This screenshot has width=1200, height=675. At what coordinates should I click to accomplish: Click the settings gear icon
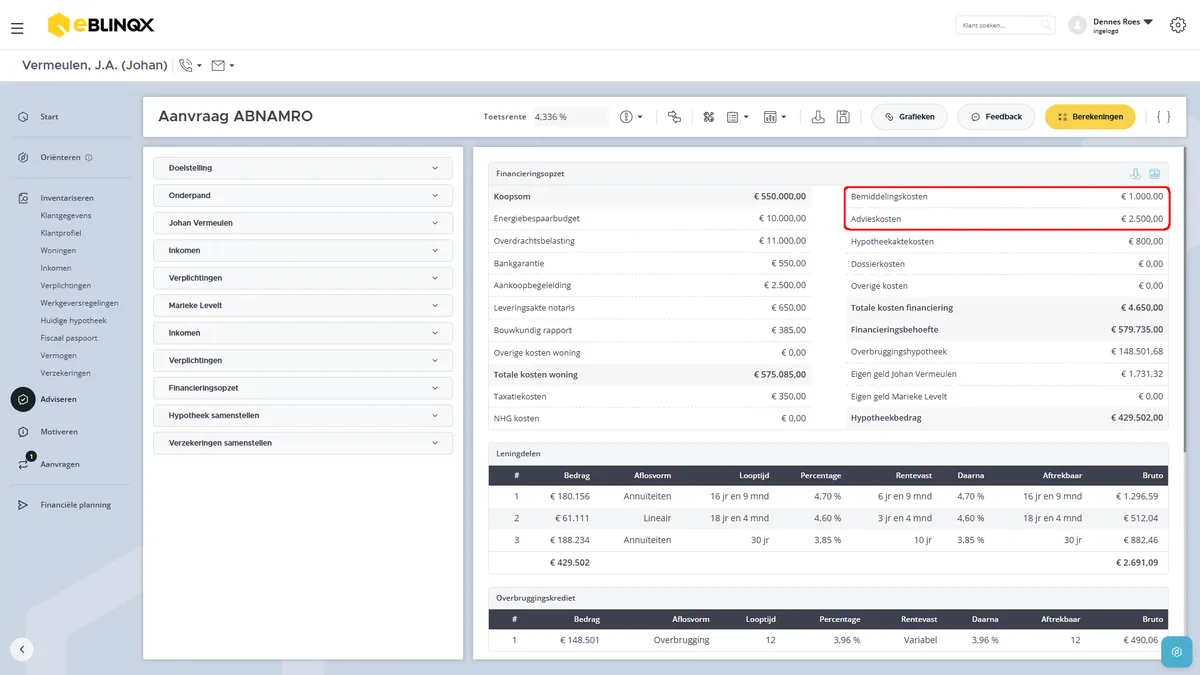pos(1177,25)
